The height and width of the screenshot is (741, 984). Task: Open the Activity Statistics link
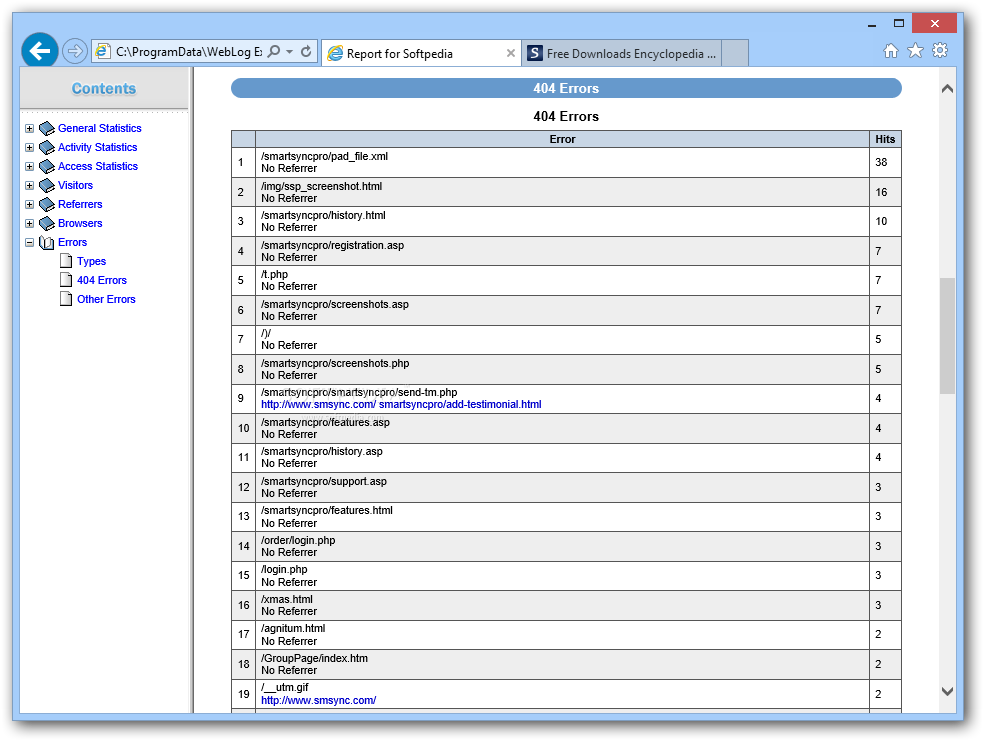tap(97, 147)
